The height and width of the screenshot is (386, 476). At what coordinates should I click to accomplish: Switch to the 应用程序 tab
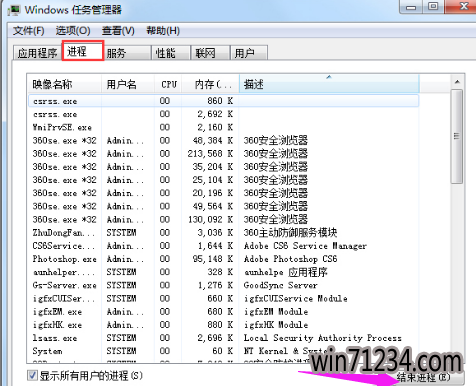click(x=37, y=53)
